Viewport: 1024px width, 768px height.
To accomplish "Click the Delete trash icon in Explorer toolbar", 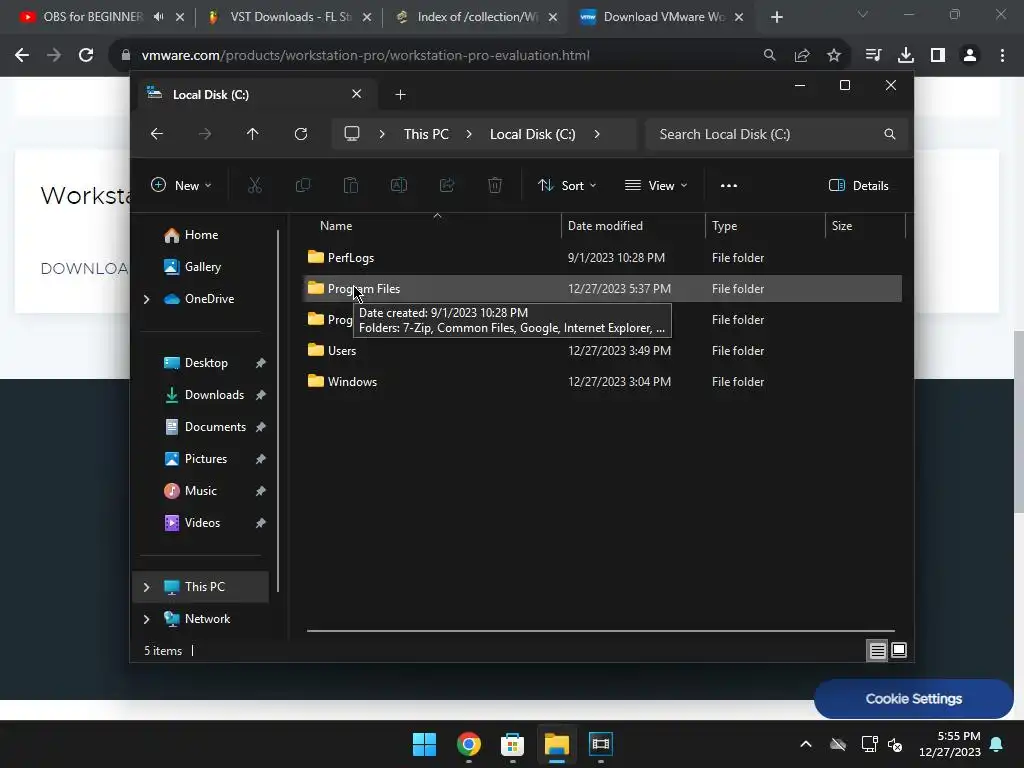I will [495, 185].
